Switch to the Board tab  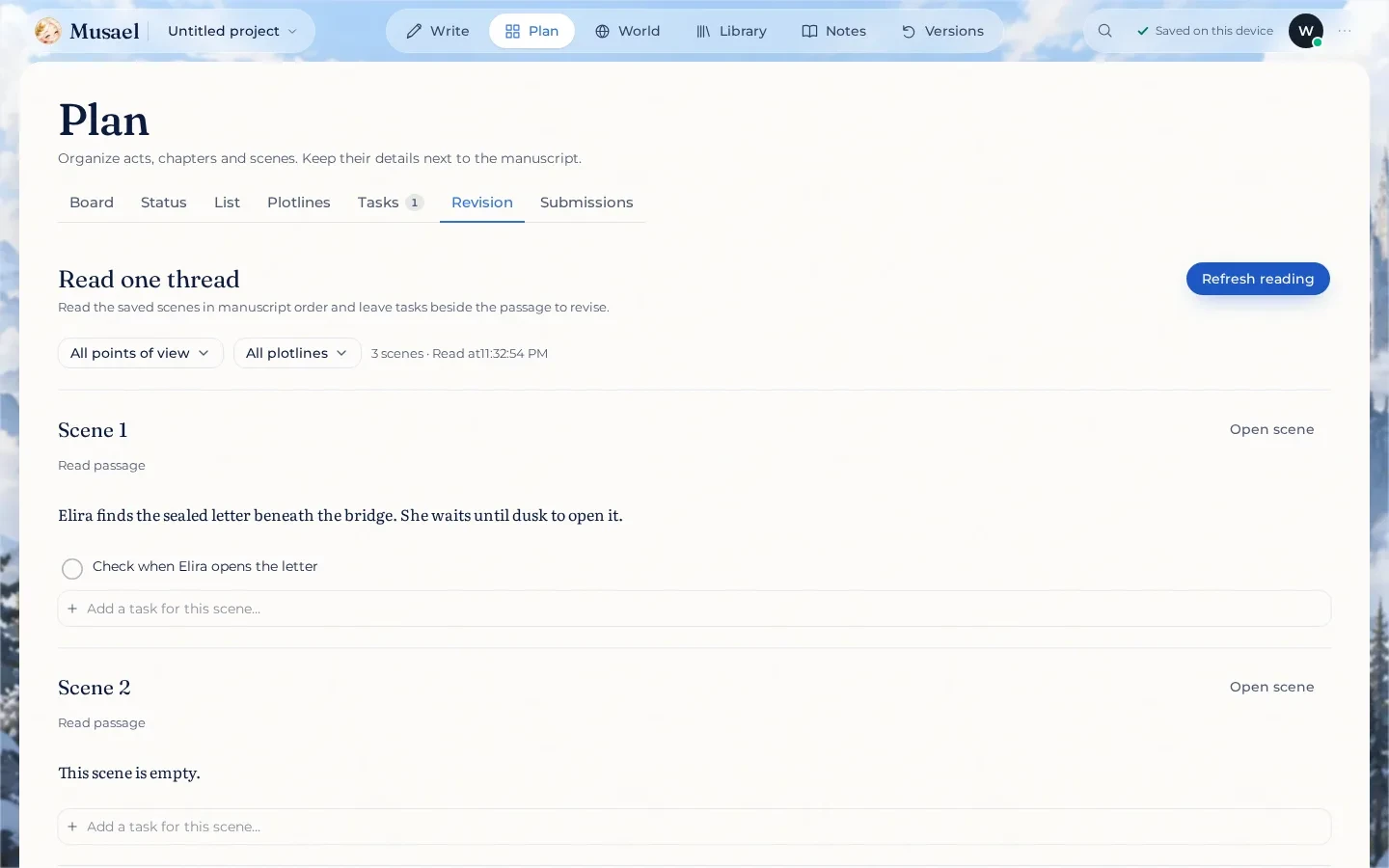[x=92, y=203]
